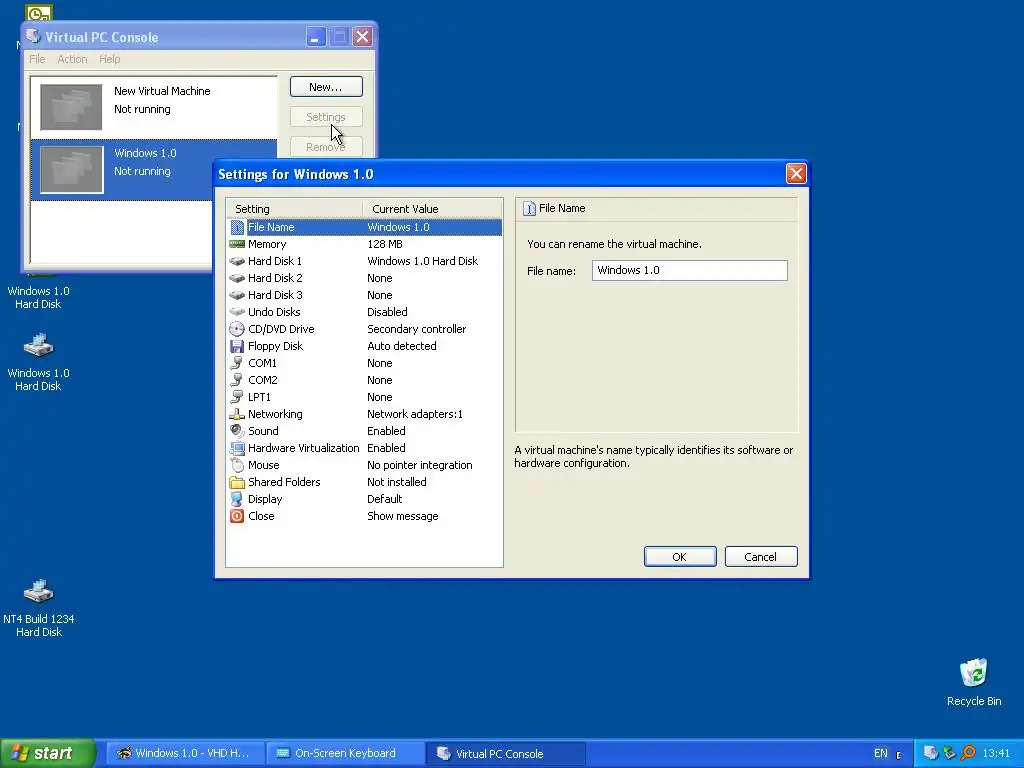Click the Secondary controller value
Screen dimensions: 1024x768
[x=417, y=329]
